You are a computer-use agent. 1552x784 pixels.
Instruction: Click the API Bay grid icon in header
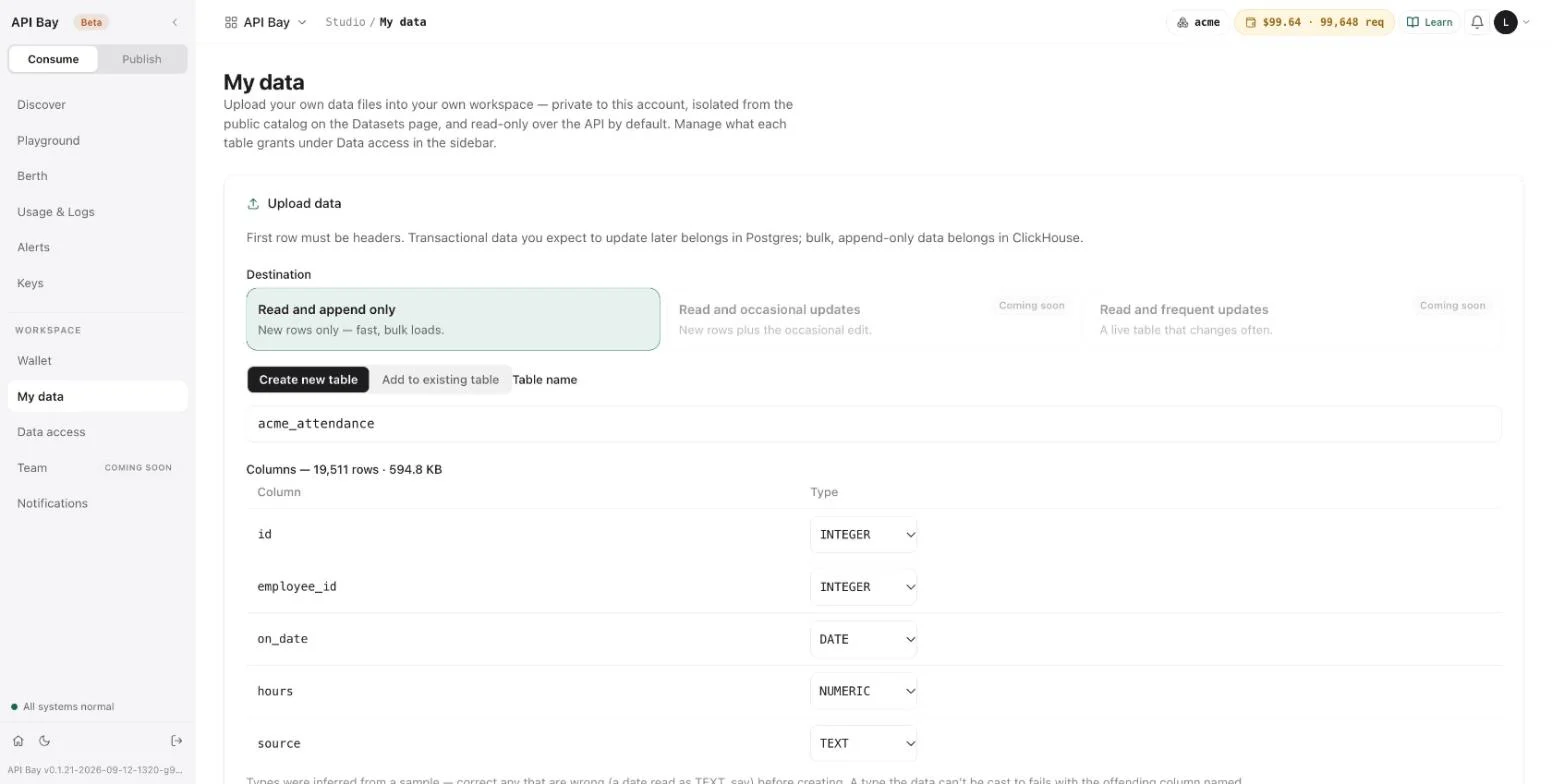[231, 22]
